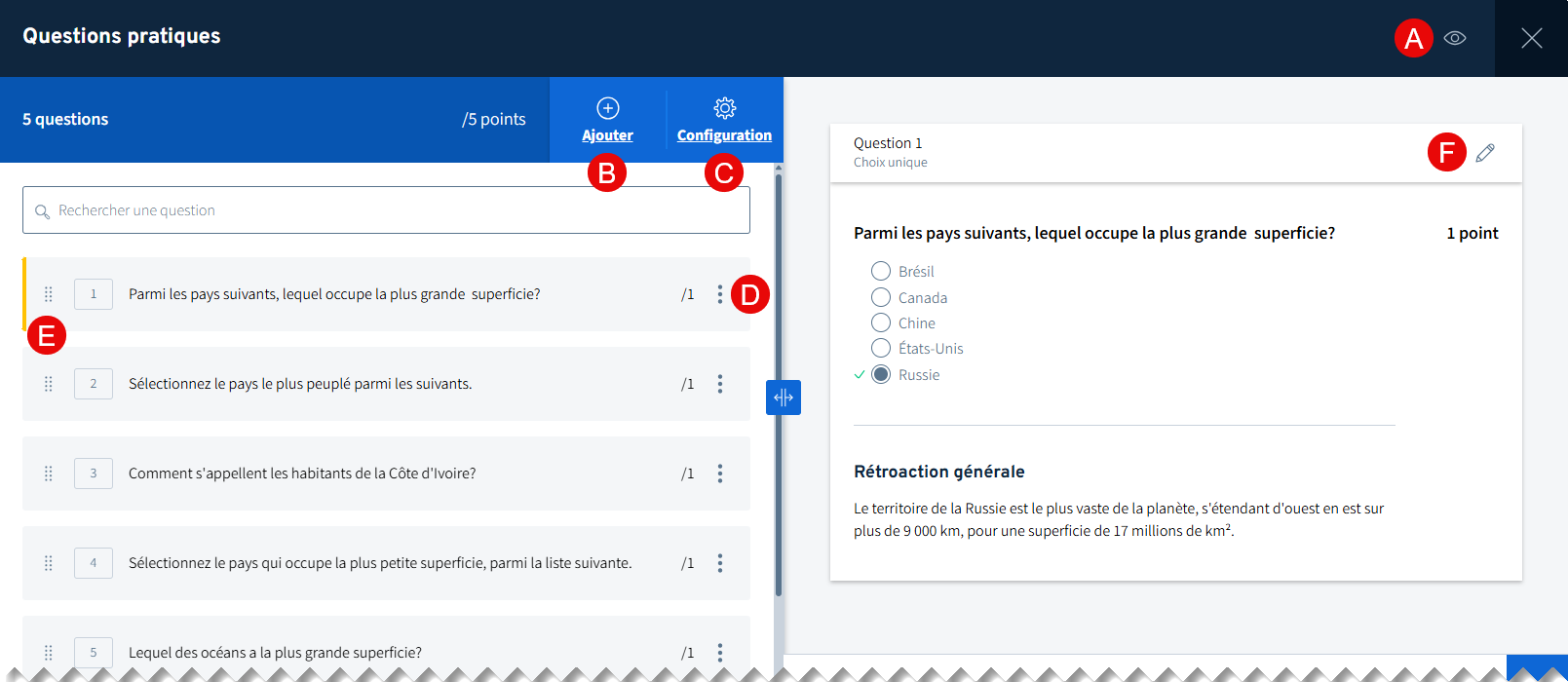Click the magnifier icon in search box
Screen dimensions: 1568x682
pos(42,211)
